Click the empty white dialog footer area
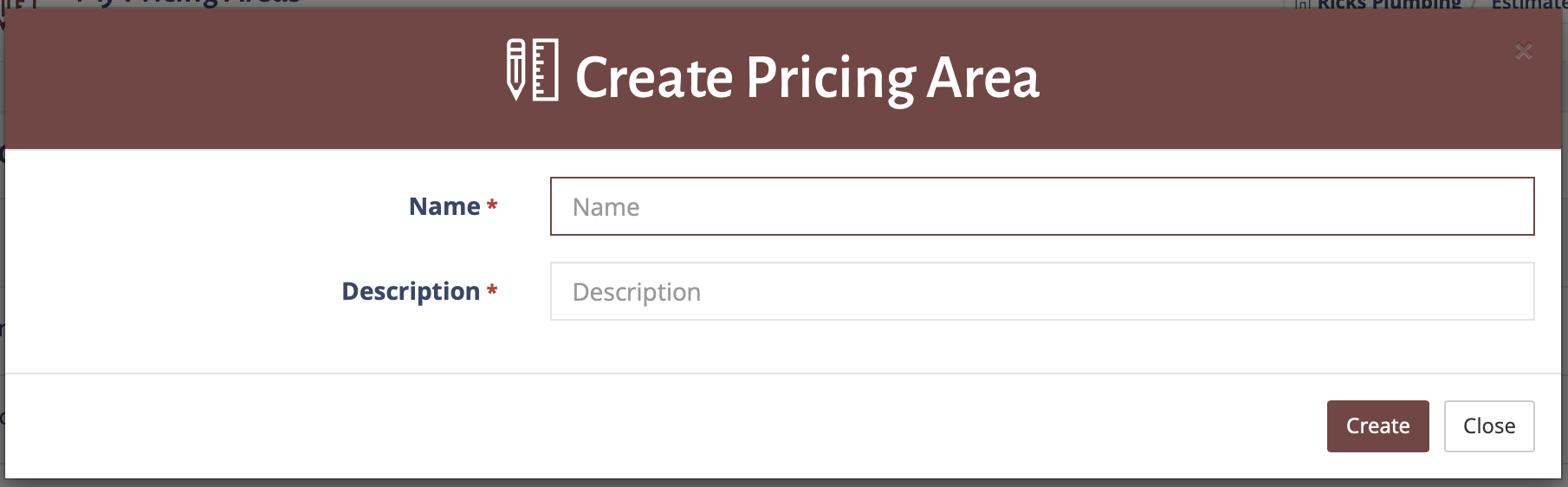 (658, 426)
